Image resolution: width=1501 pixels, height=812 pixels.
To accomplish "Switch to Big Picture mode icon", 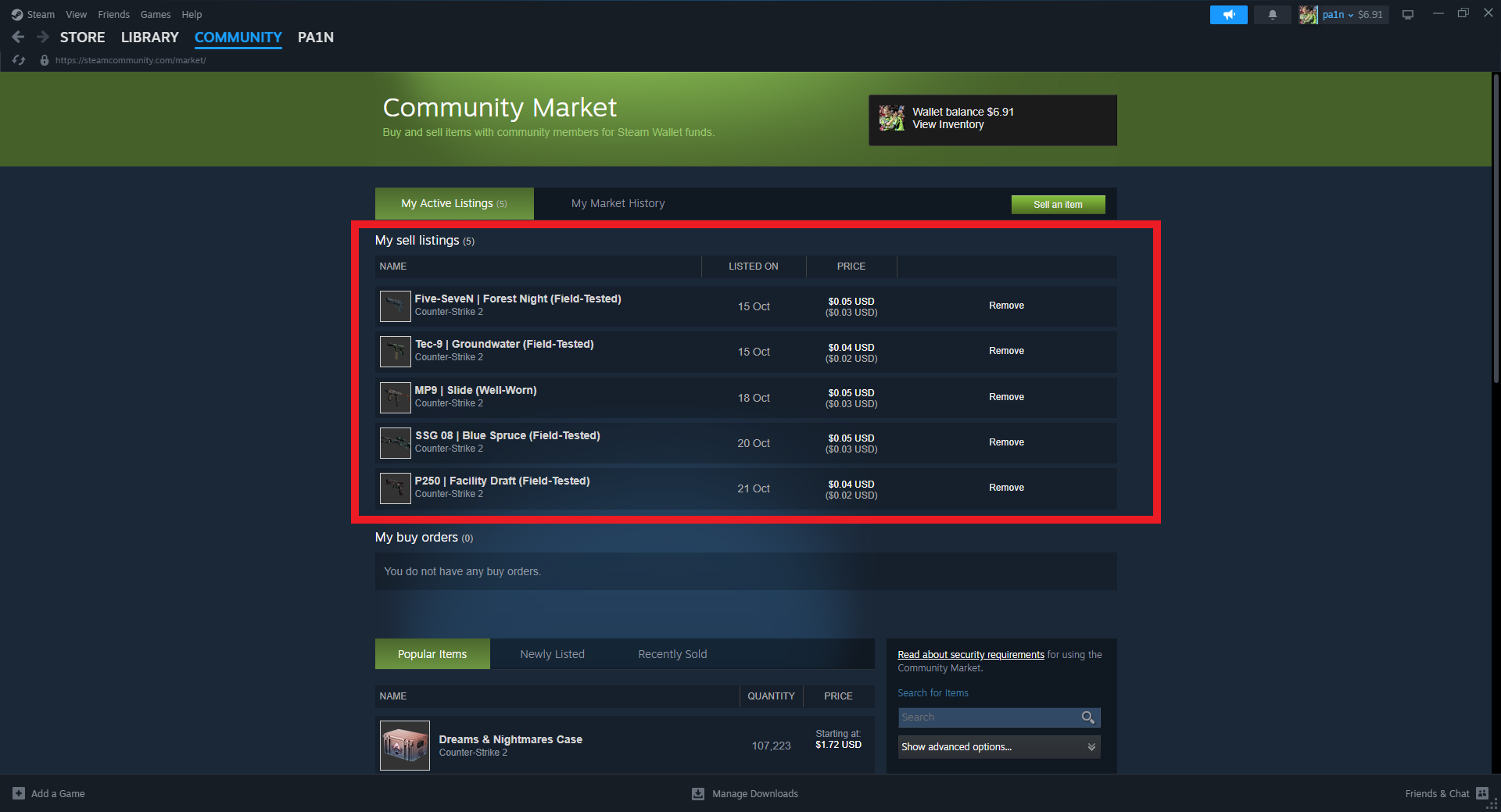I will pyautogui.click(x=1408, y=15).
